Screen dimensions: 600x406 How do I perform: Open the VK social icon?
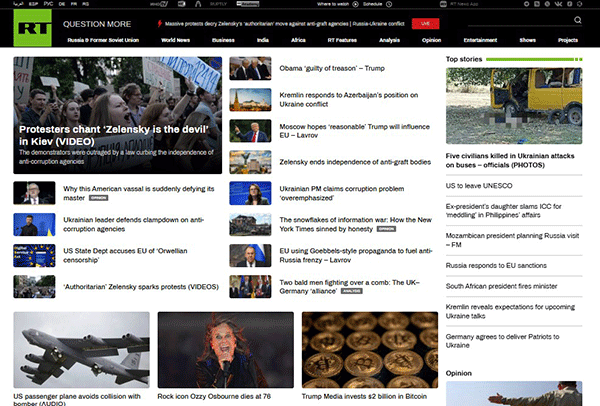558,4
